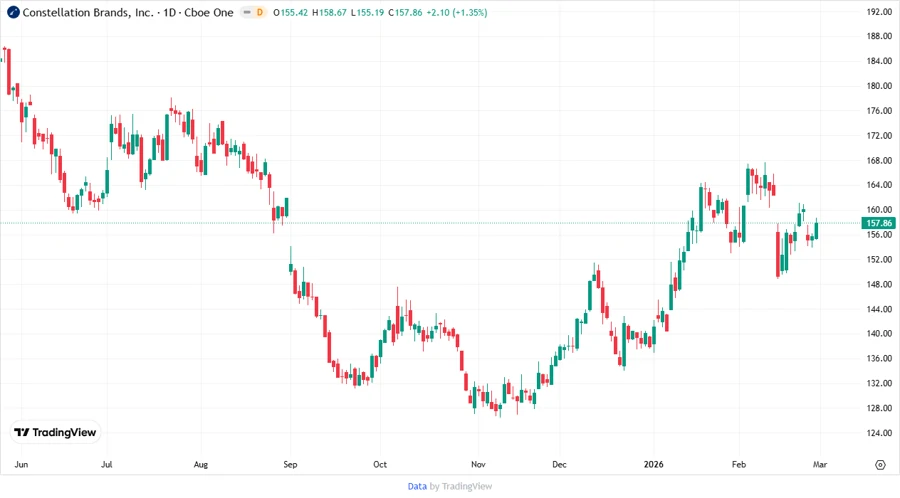Image resolution: width=900 pixels, height=498 pixels.
Task: Click the delayed data 'D' indicator badge
Action: pos(259,12)
